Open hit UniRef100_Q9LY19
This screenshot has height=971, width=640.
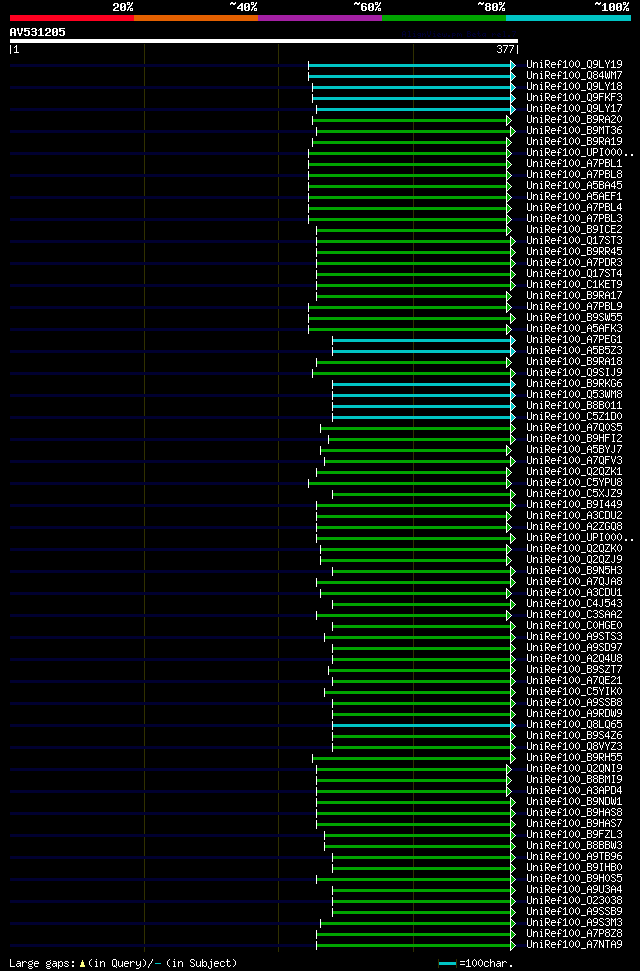tap(574, 64)
